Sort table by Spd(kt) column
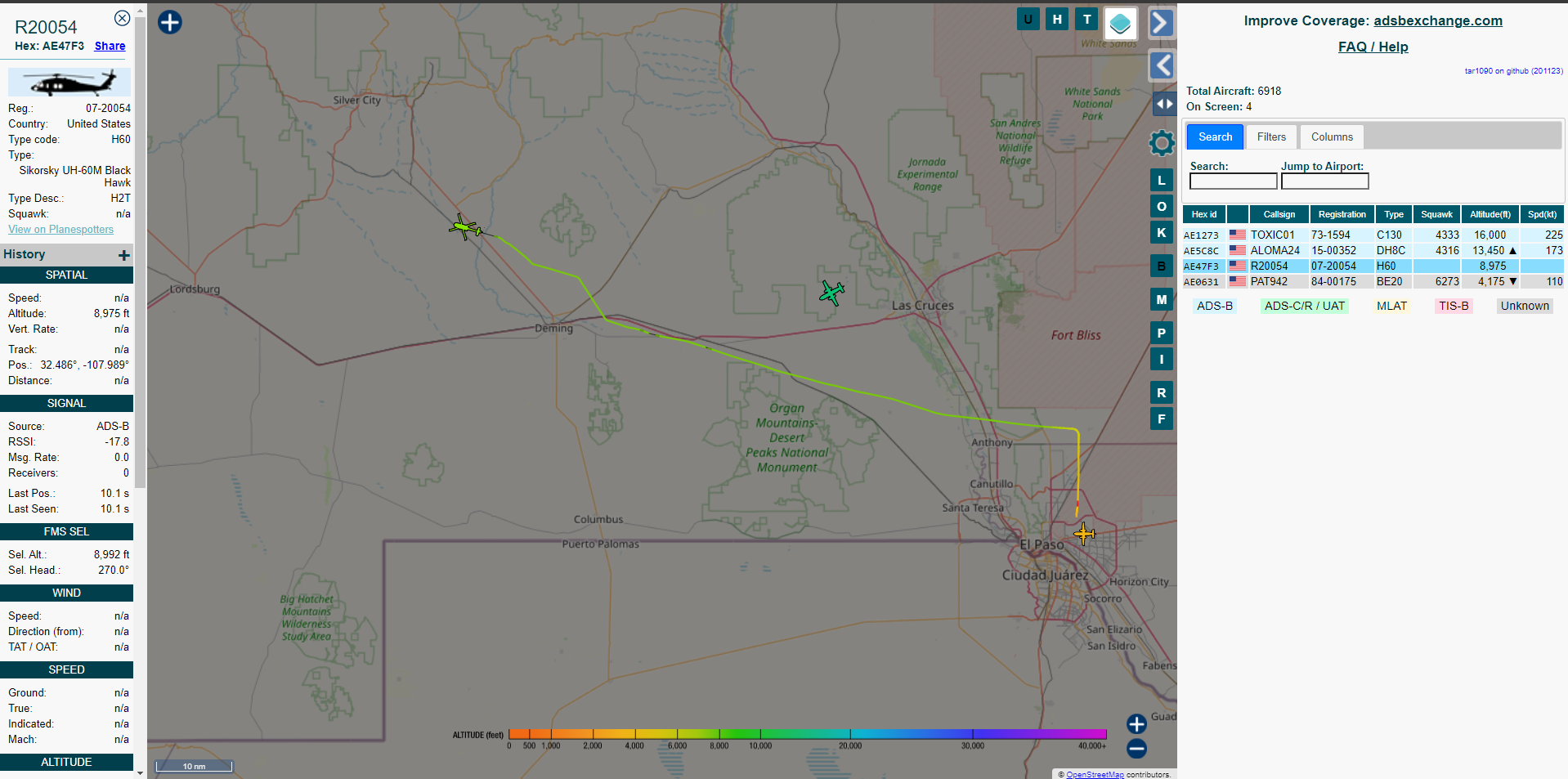 tap(1542, 215)
